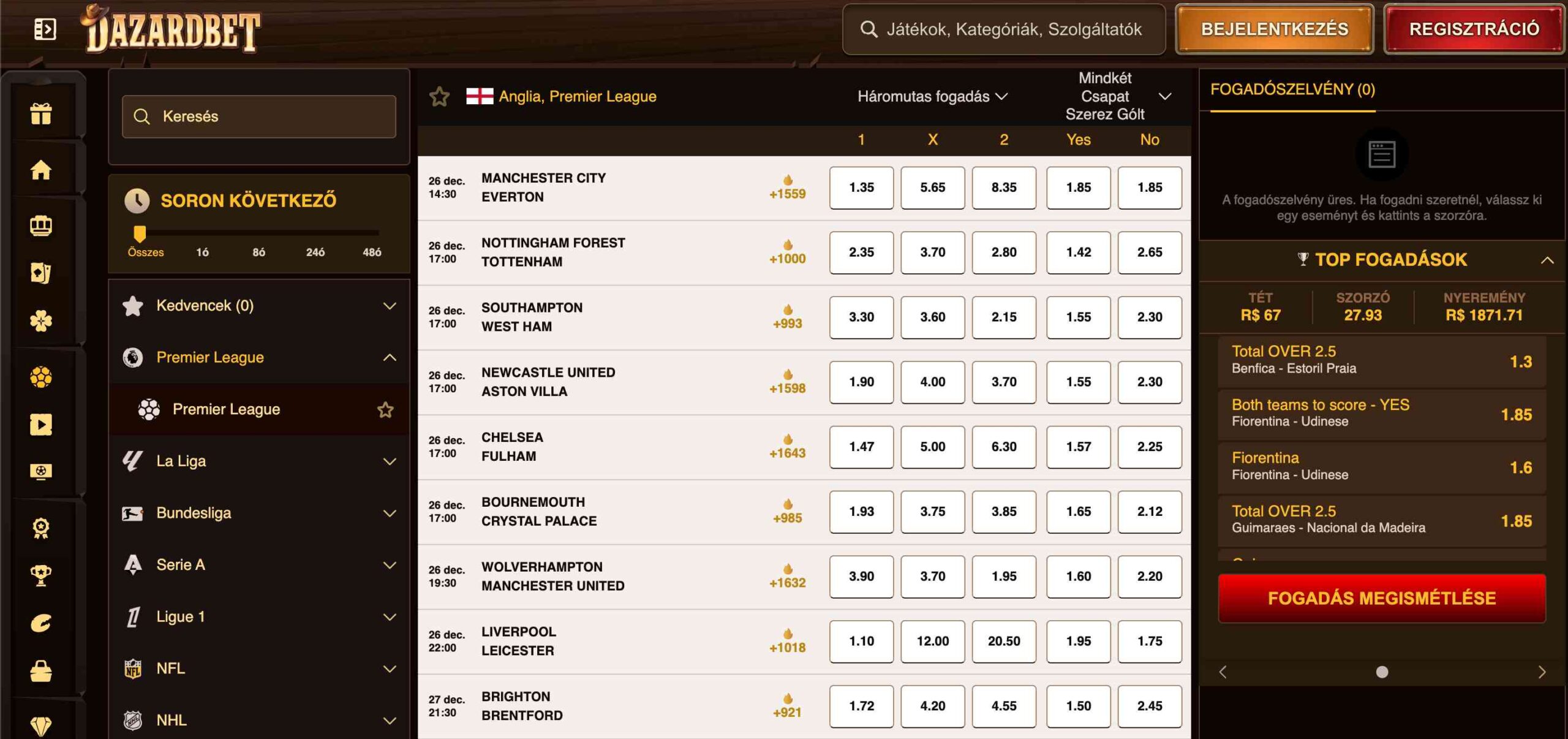Screen dimensions: 1568x739
Task: Click the FOGADÁS MEGISMÉTLÉSE button
Action: tap(1381, 598)
